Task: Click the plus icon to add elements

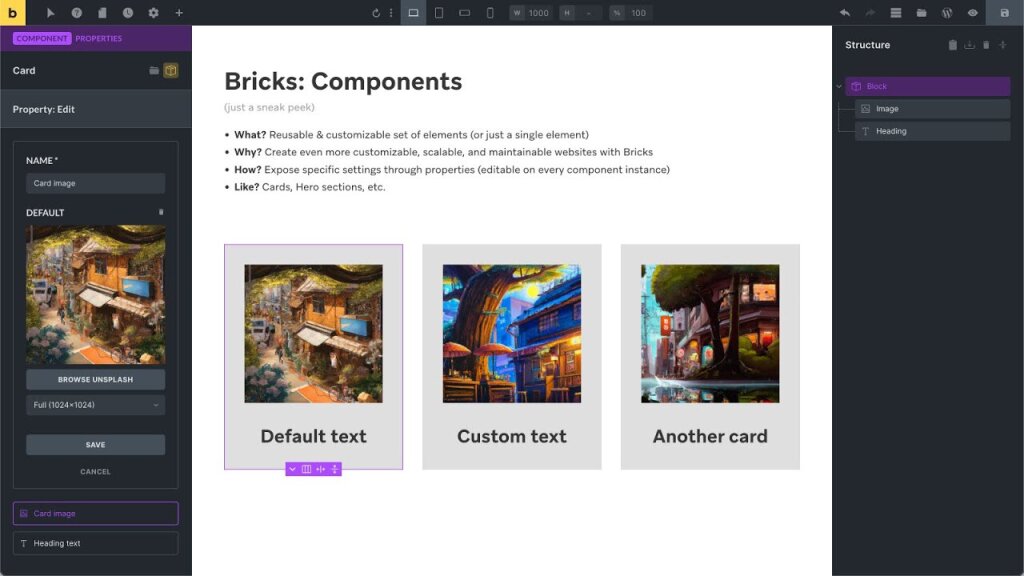Action: [179, 13]
